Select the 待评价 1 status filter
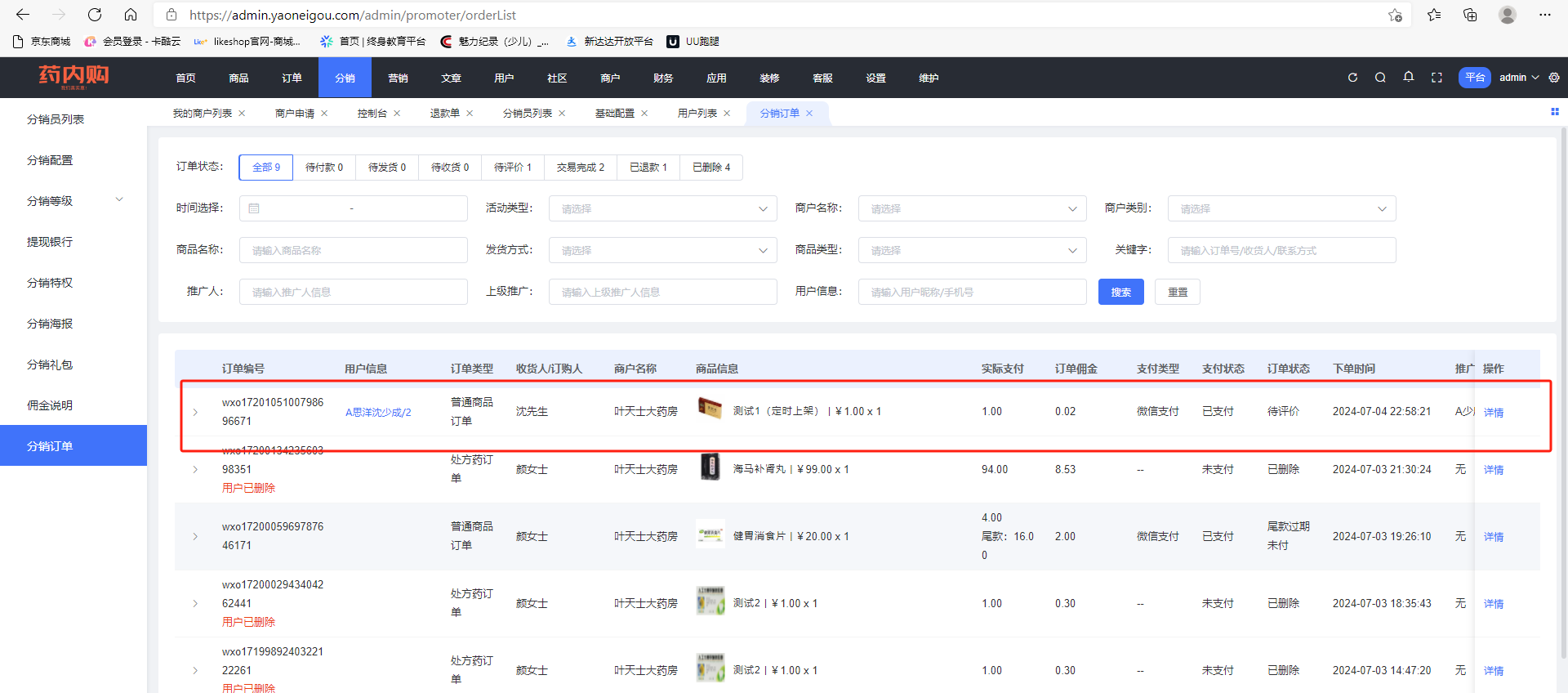Screen dimensions: 1568x693 coord(513,168)
